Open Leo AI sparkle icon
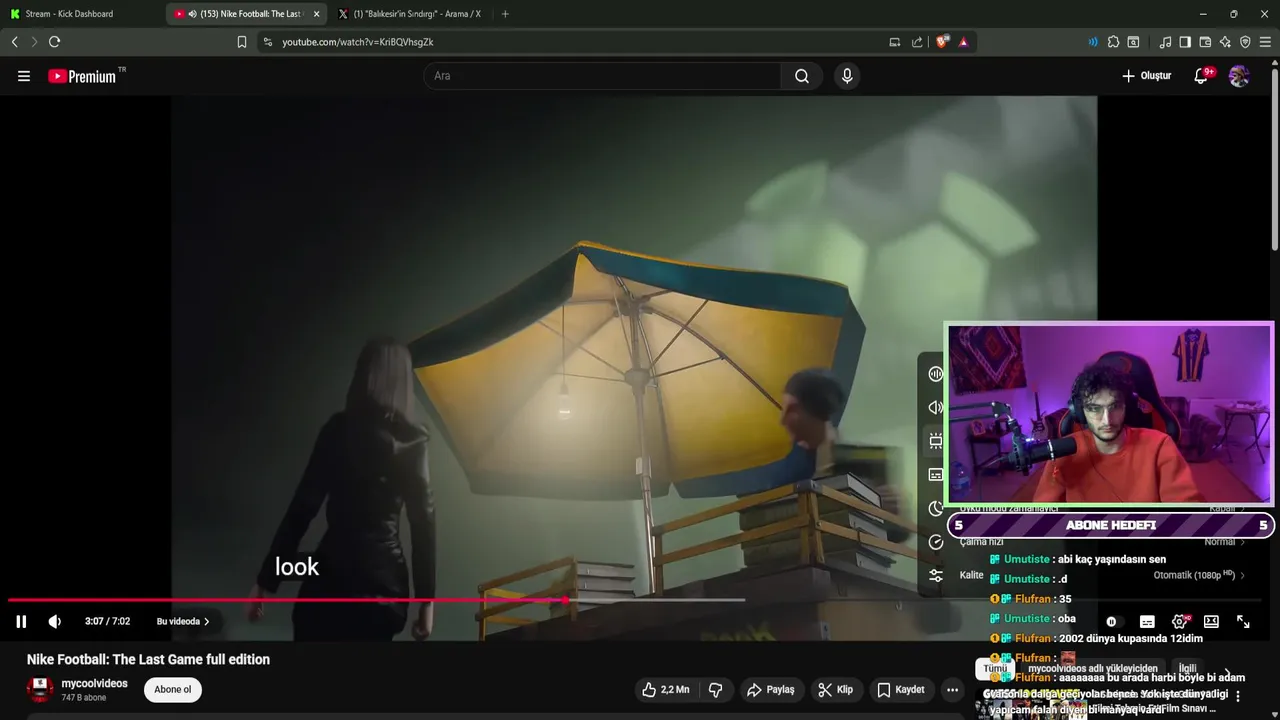1280x720 pixels. tap(1225, 42)
